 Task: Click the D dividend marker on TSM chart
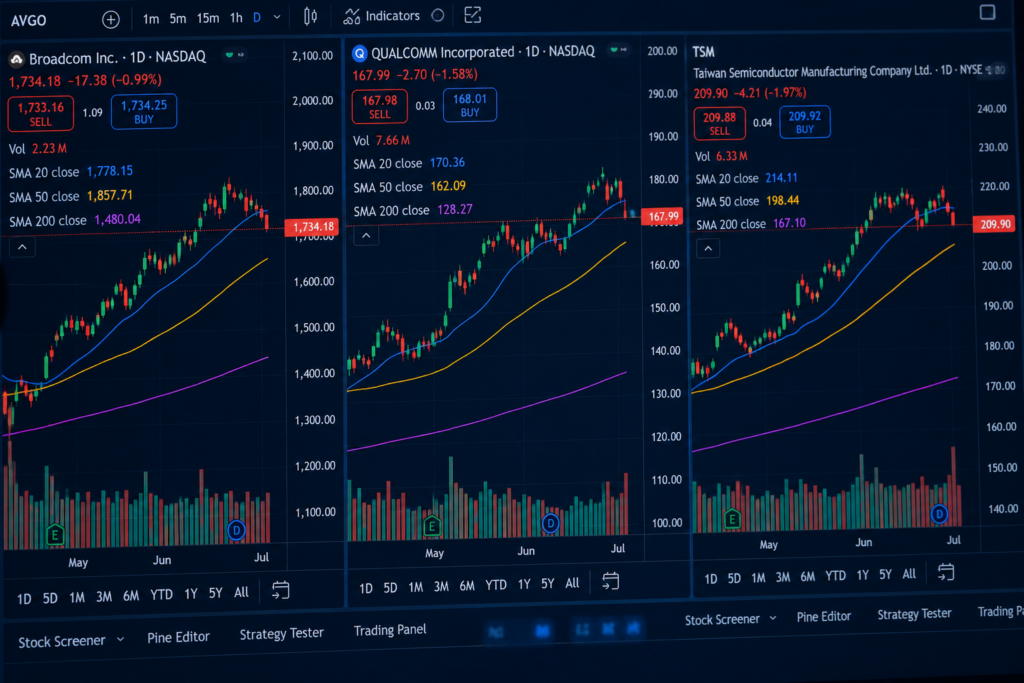[939, 514]
